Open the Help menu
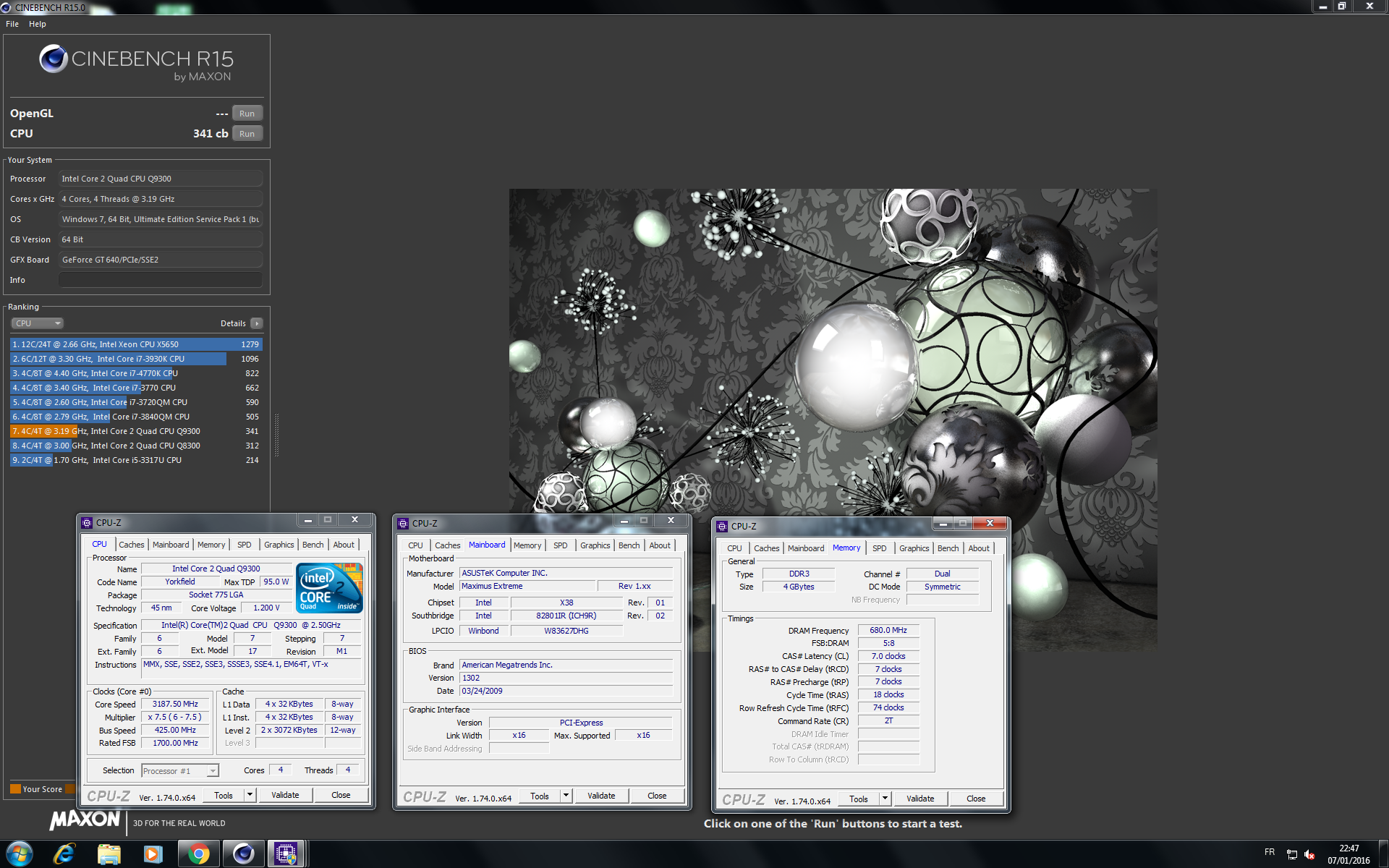This screenshot has height=868, width=1389. pos(38,24)
